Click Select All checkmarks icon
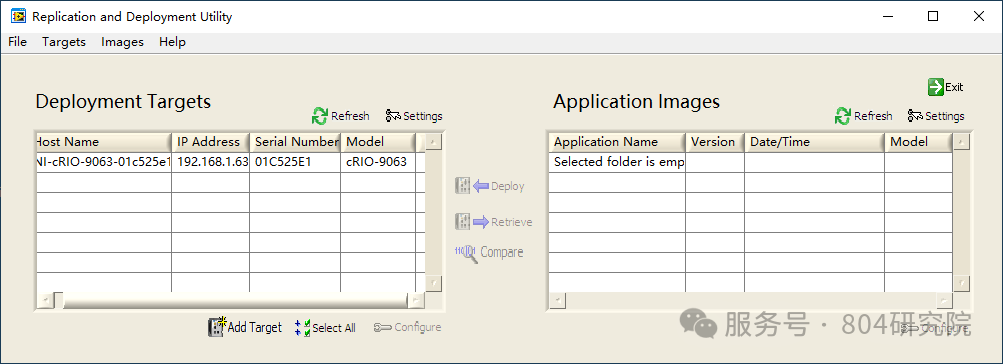 (303, 328)
